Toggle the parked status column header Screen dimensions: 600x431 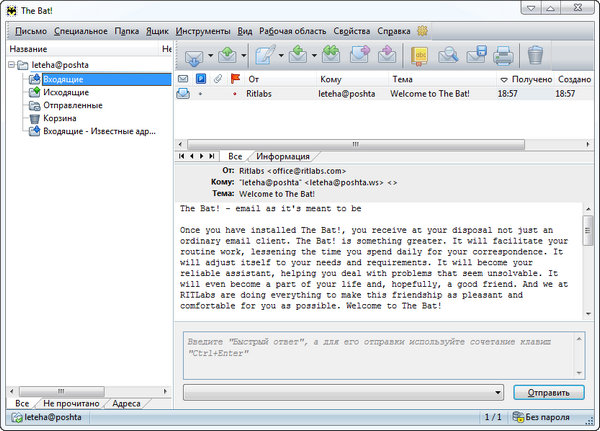201,79
